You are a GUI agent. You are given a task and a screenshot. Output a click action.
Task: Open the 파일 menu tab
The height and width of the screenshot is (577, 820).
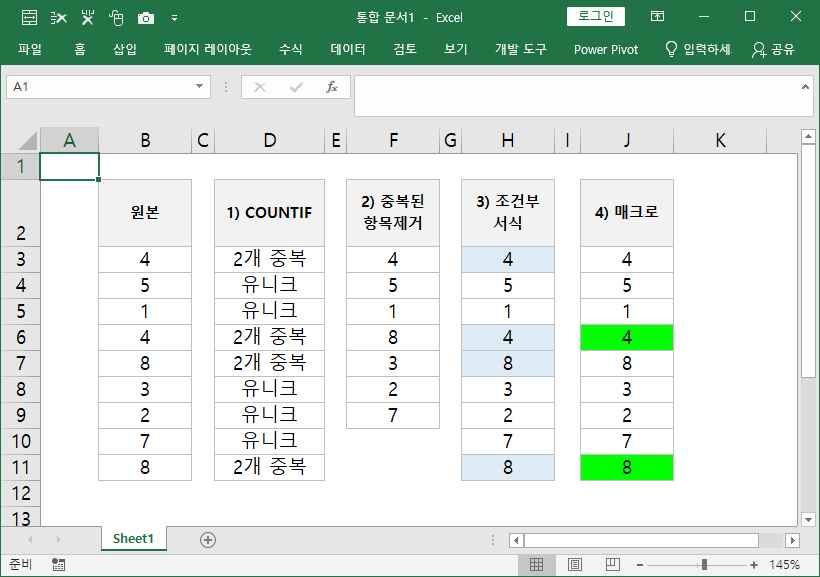click(x=30, y=49)
